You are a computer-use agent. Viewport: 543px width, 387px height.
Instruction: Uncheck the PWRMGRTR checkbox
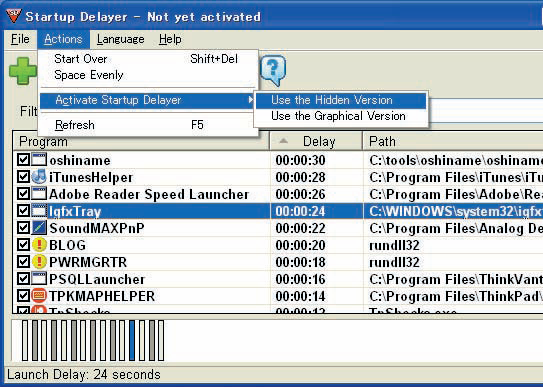click(23, 261)
